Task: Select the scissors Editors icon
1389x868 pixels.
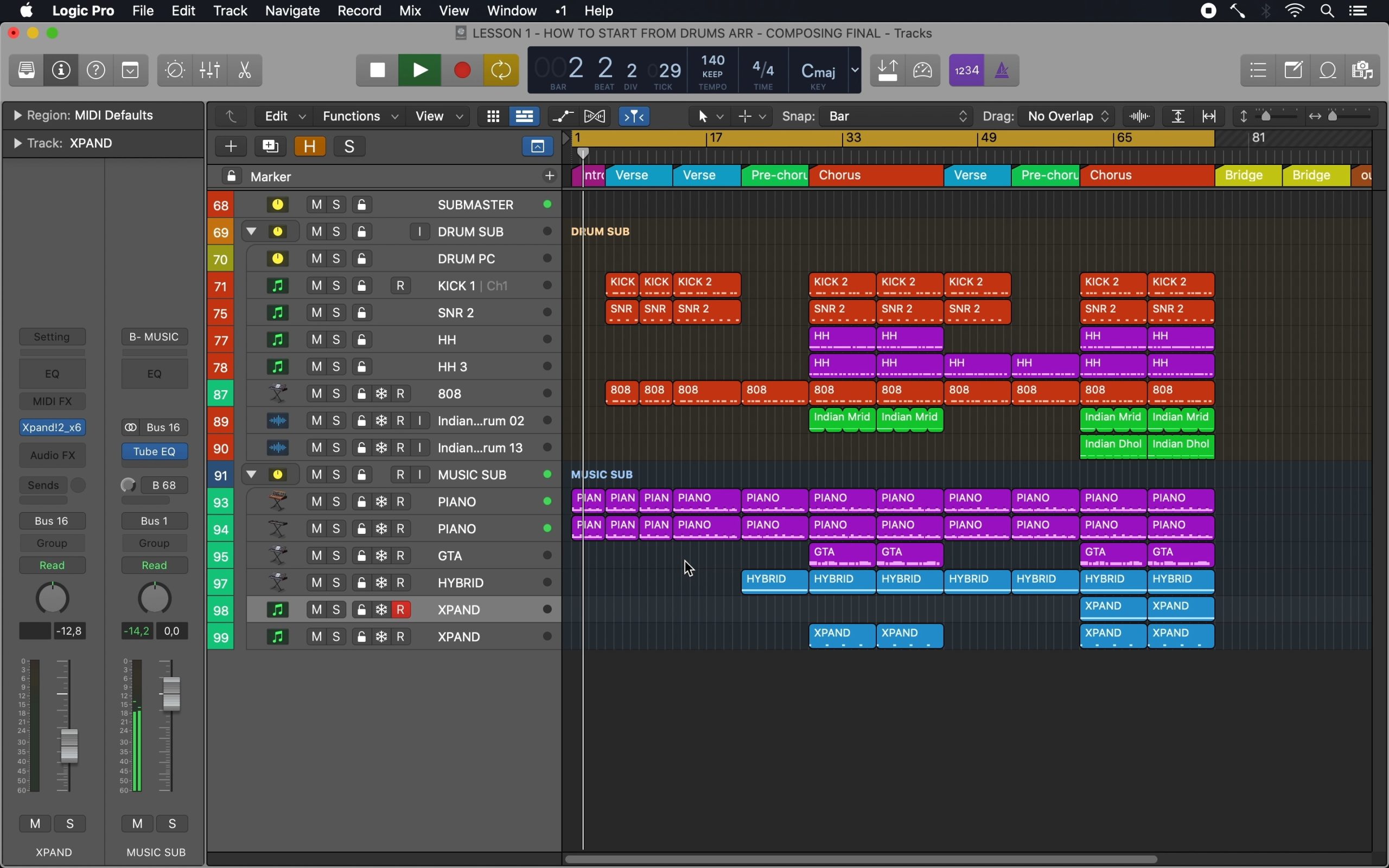Action: click(x=245, y=71)
